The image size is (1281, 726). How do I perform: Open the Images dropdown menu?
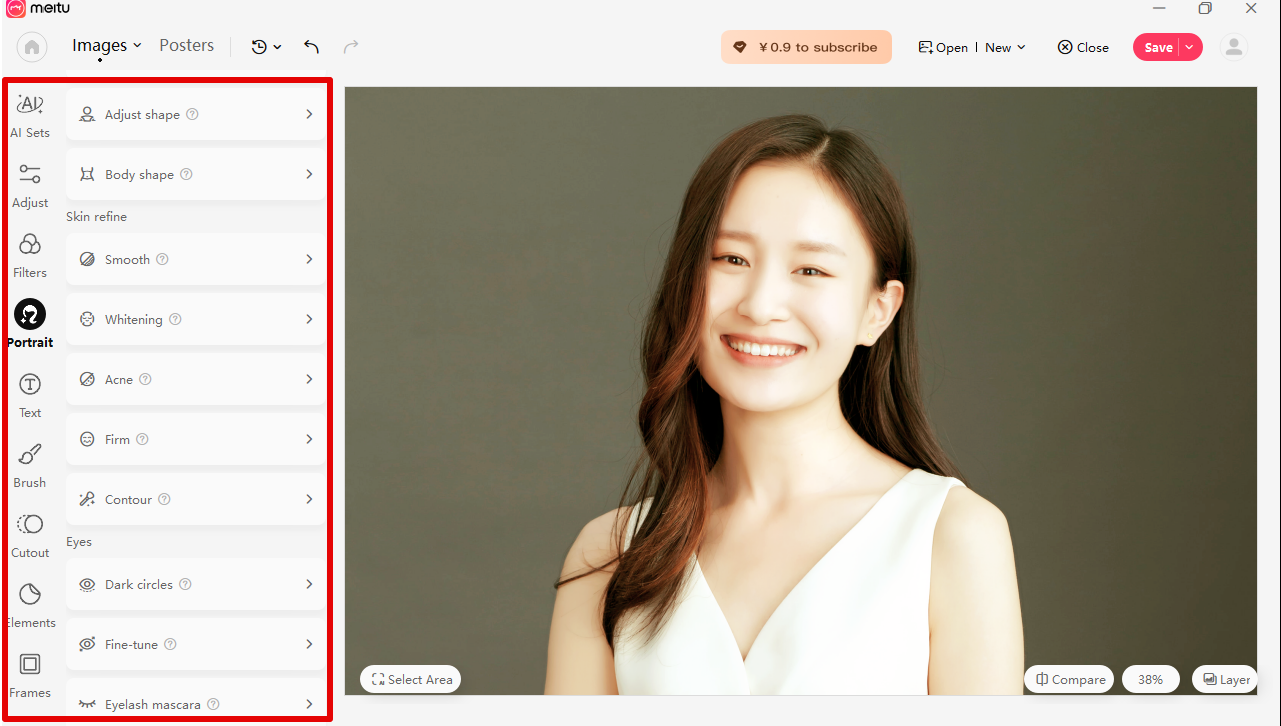[x=107, y=46]
